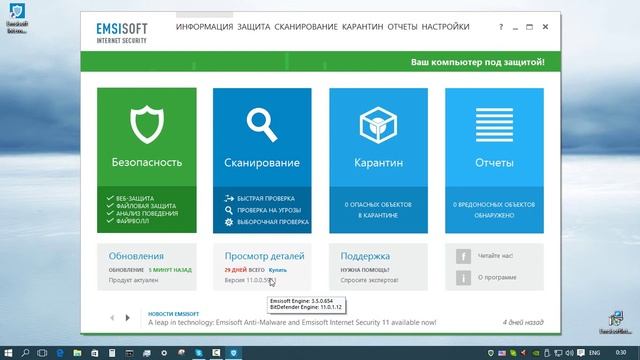The image size is (640, 360).
Task: Open help via question mark icon
Action: 501,27
